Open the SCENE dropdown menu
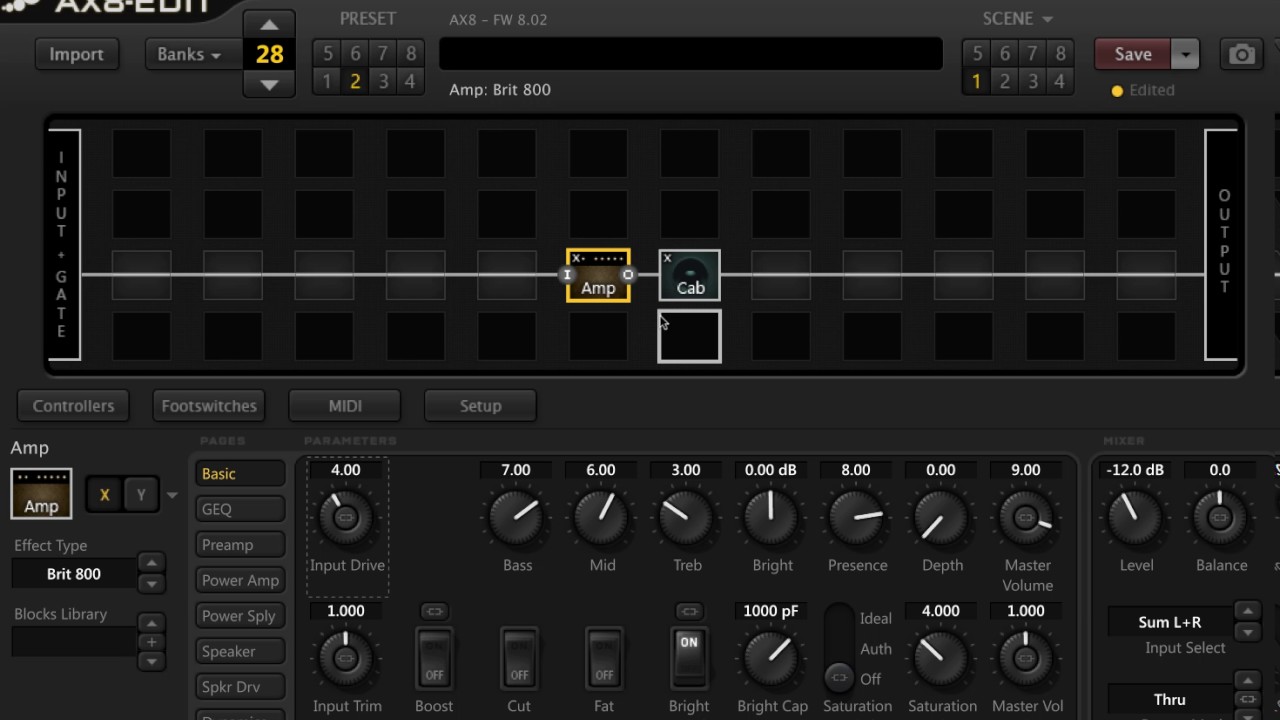This screenshot has height=720, width=1280. [1018, 19]
